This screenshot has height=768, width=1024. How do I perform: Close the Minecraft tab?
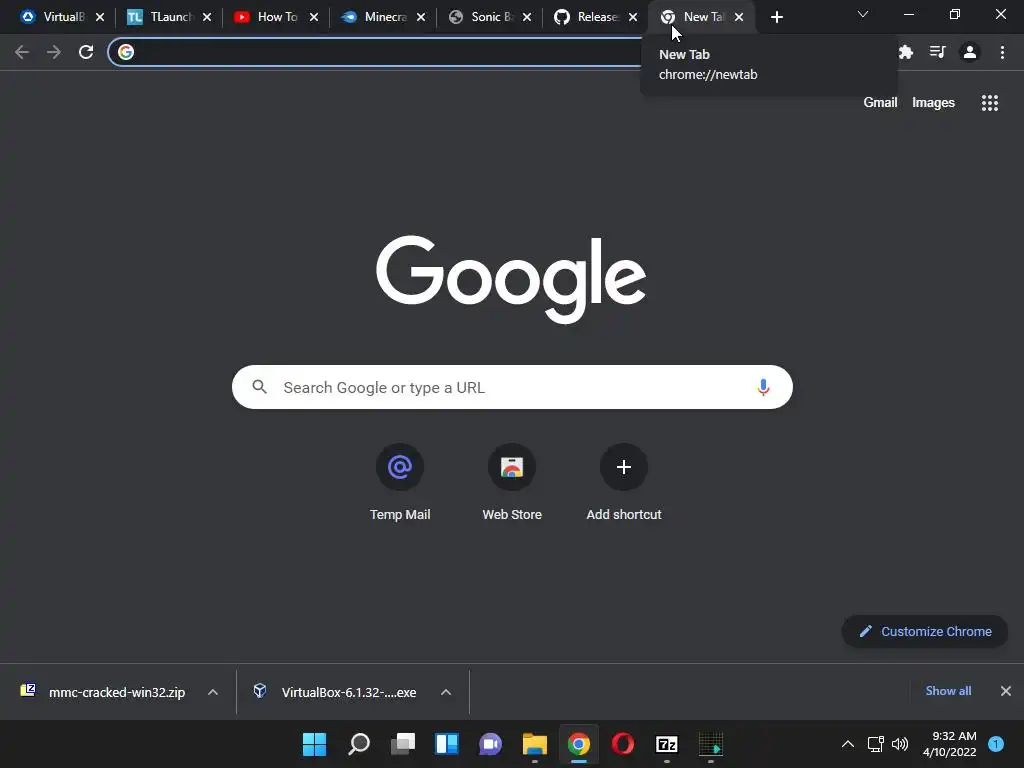pyautogui.click(x=421, y=17)
